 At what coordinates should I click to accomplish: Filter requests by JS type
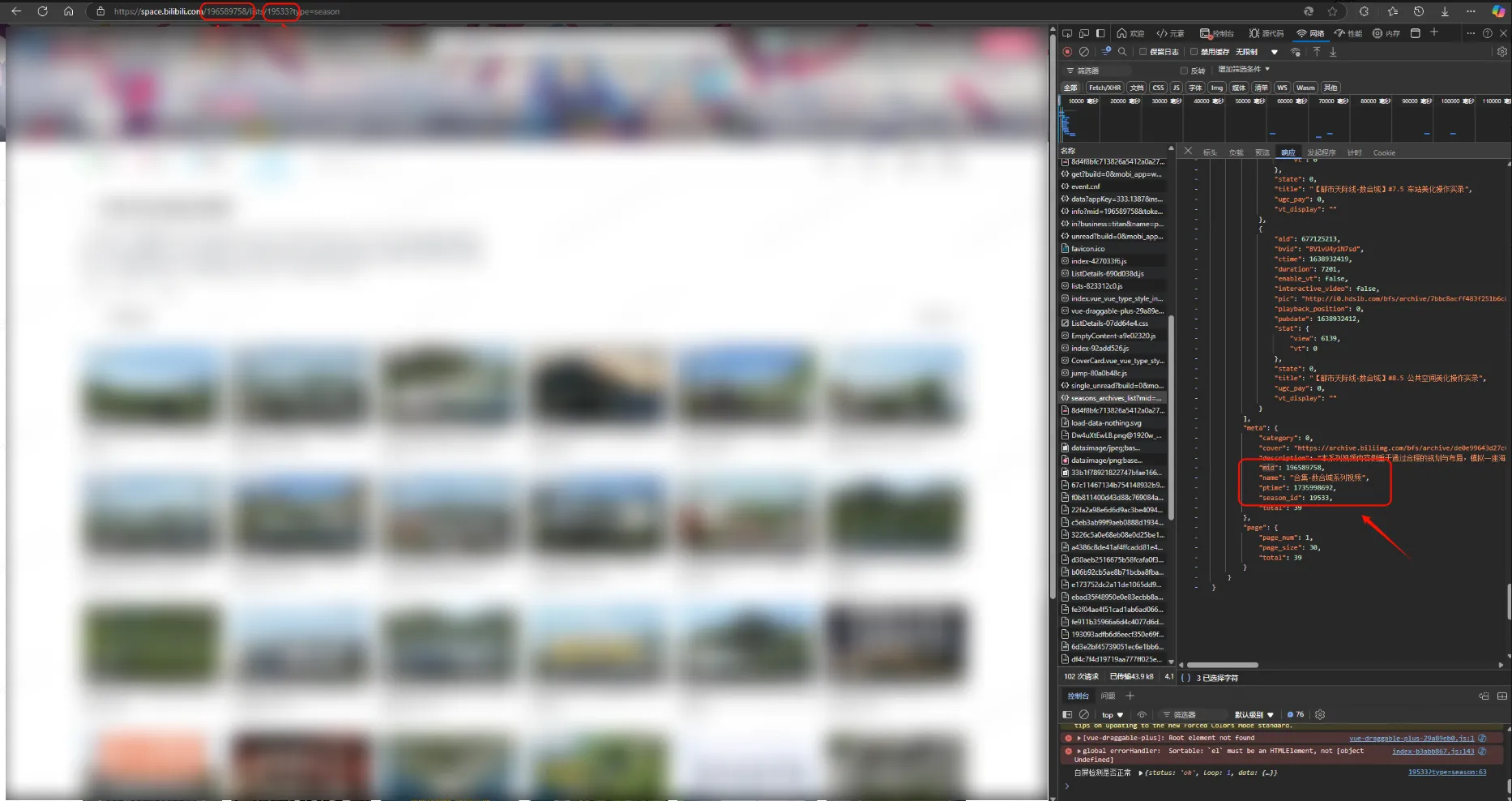click(x=1177, y=88)
